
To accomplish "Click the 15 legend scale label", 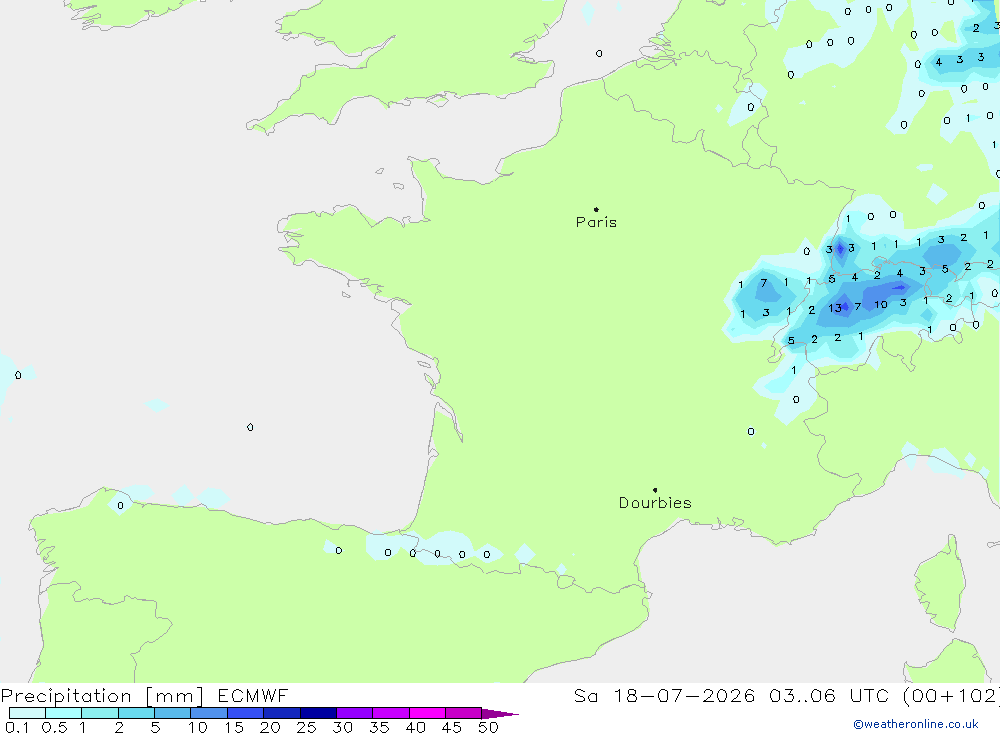I will point(234,727).
